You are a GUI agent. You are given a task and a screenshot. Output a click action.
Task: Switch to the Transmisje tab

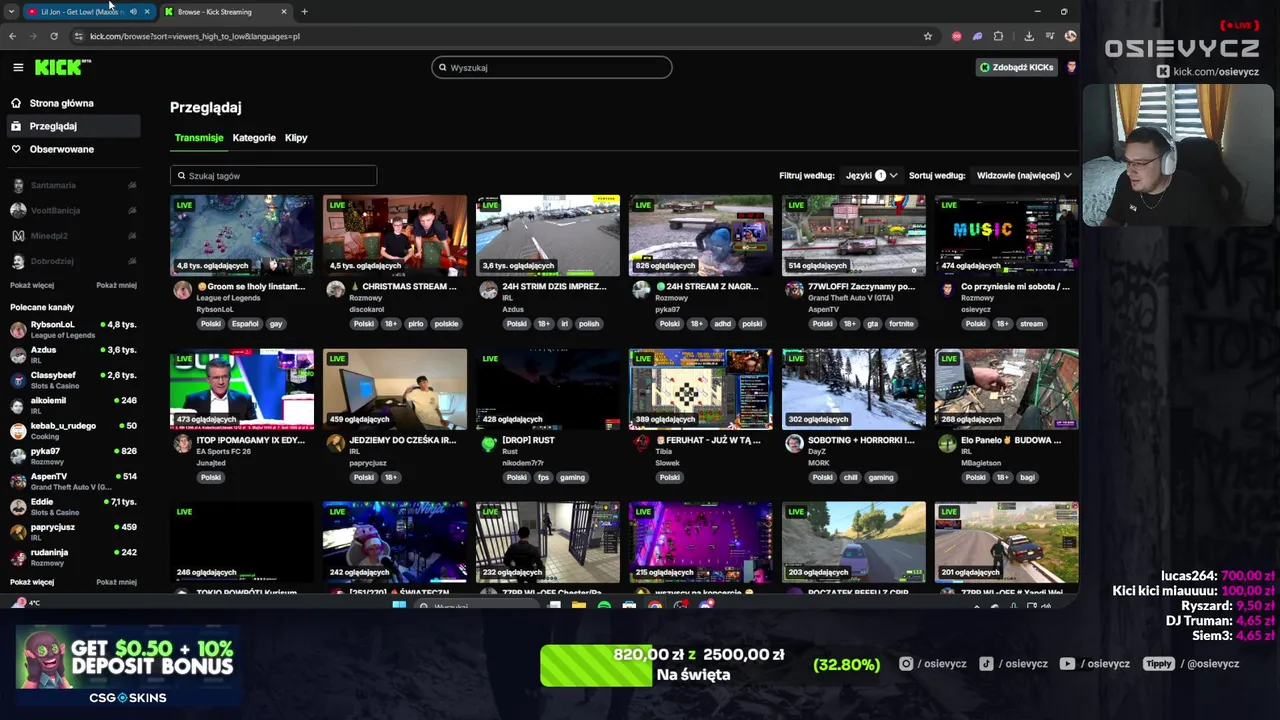pyautogui.click(x=199, y=138)
